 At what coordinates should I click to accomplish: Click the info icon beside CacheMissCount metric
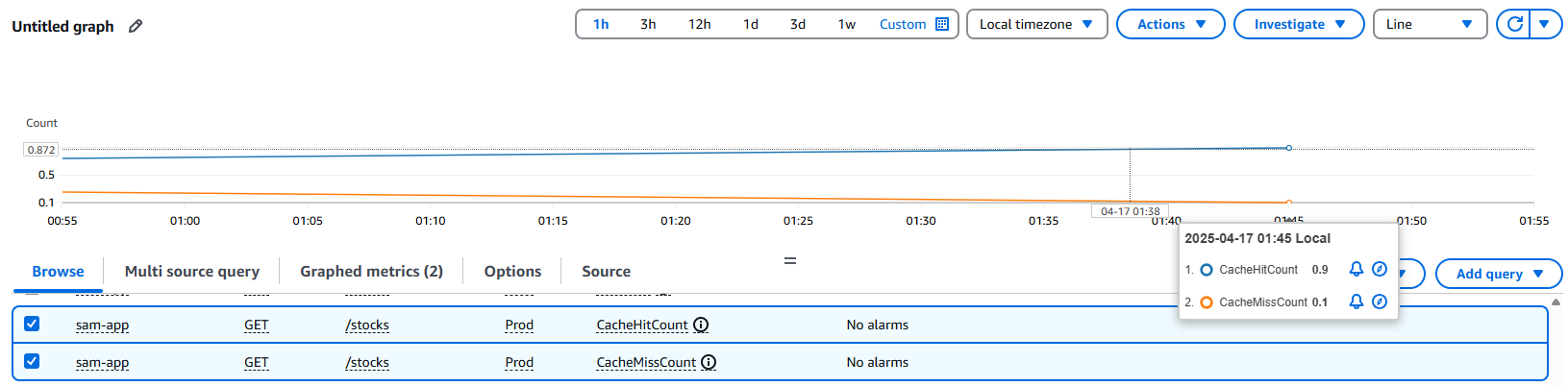709,362
